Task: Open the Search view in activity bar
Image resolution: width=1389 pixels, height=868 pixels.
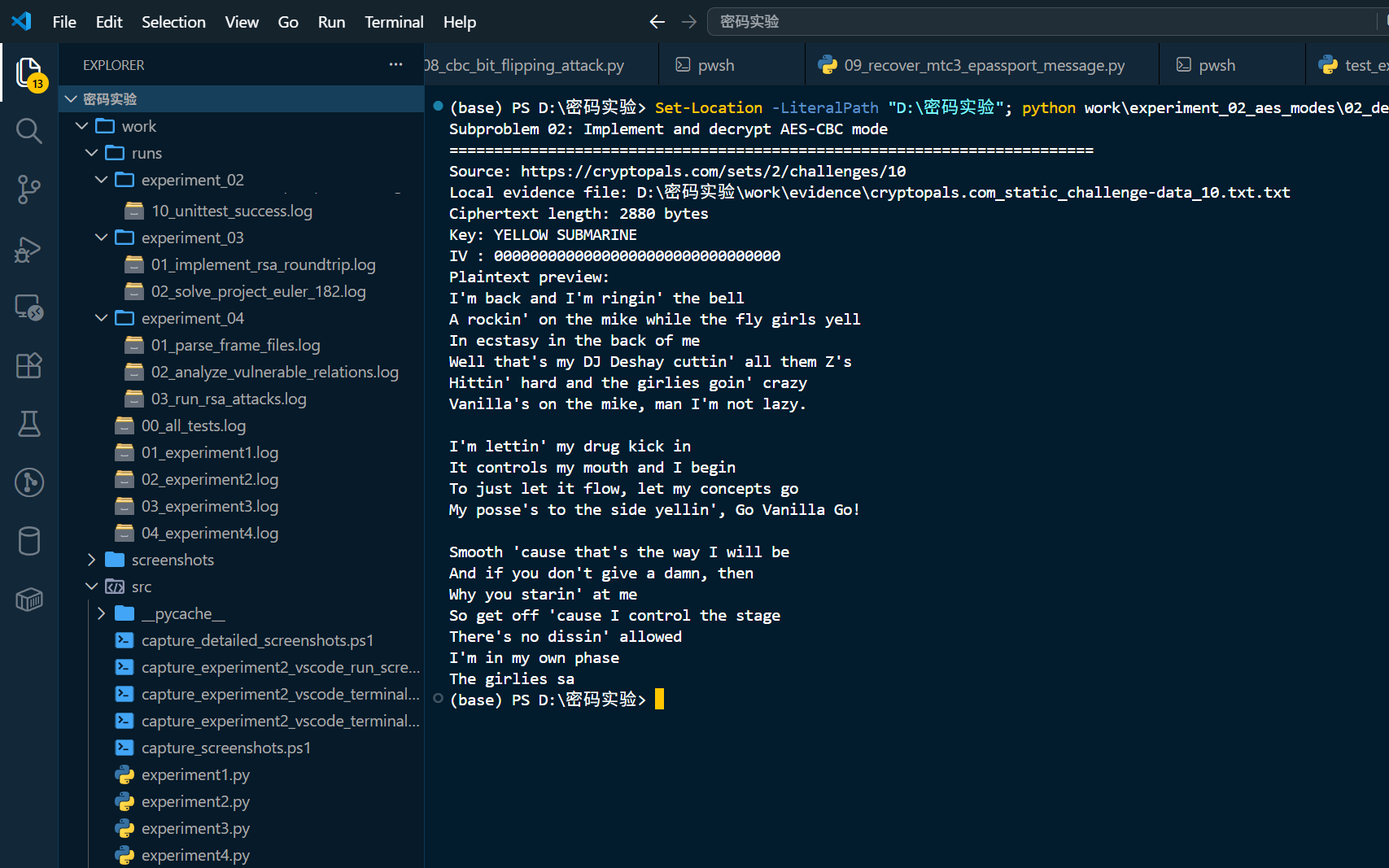Action: pyautogui.click(x=29, y=131)
